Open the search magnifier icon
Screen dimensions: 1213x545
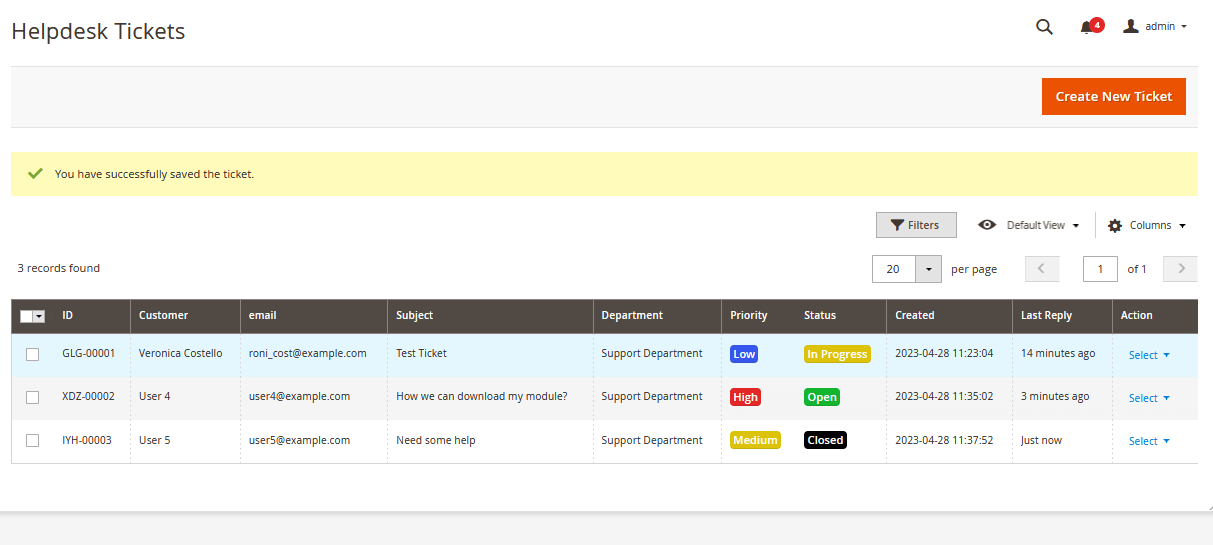[x=1044, y=27]
